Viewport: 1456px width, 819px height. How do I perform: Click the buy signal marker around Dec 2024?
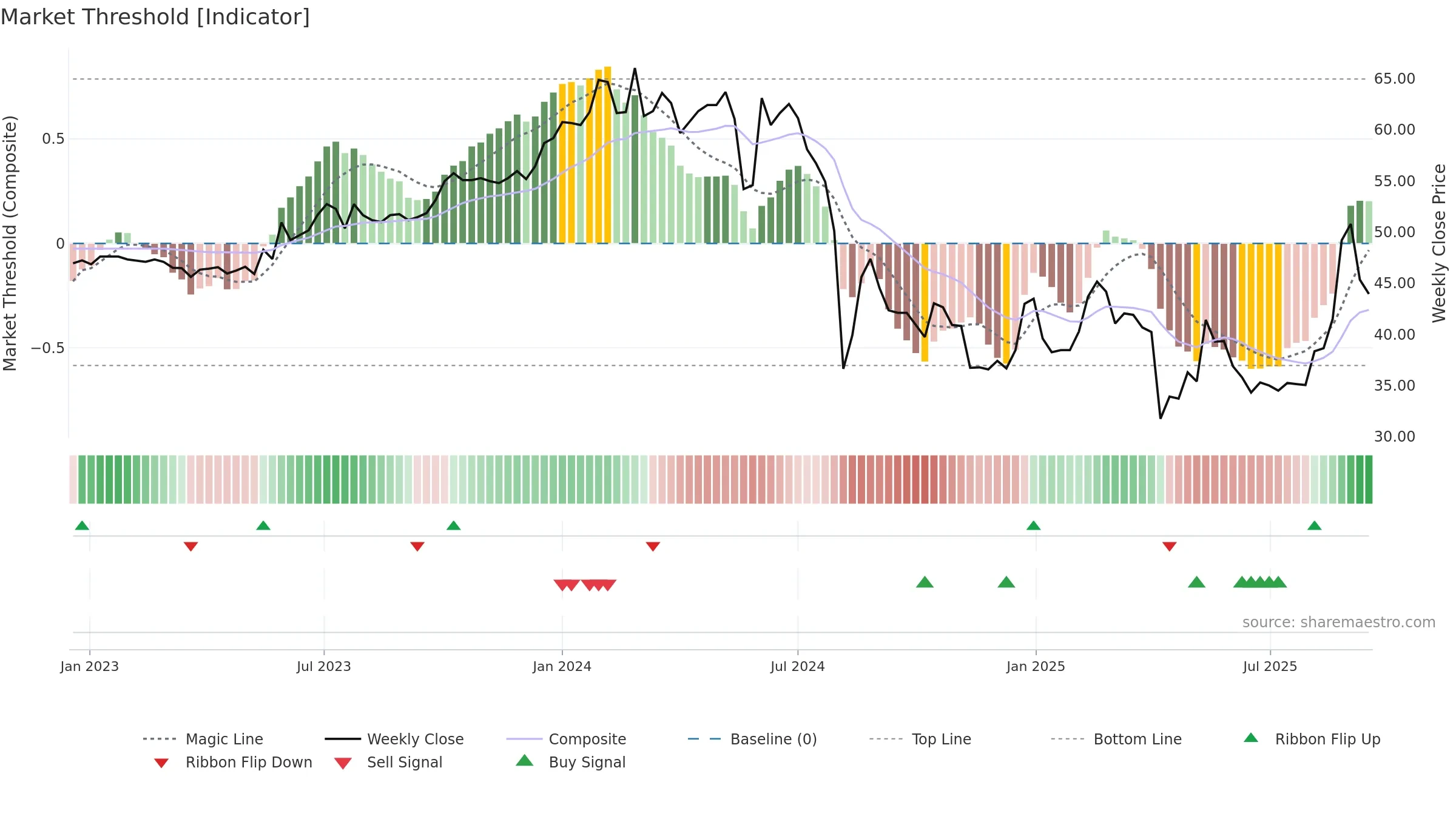pos(1006,582)
